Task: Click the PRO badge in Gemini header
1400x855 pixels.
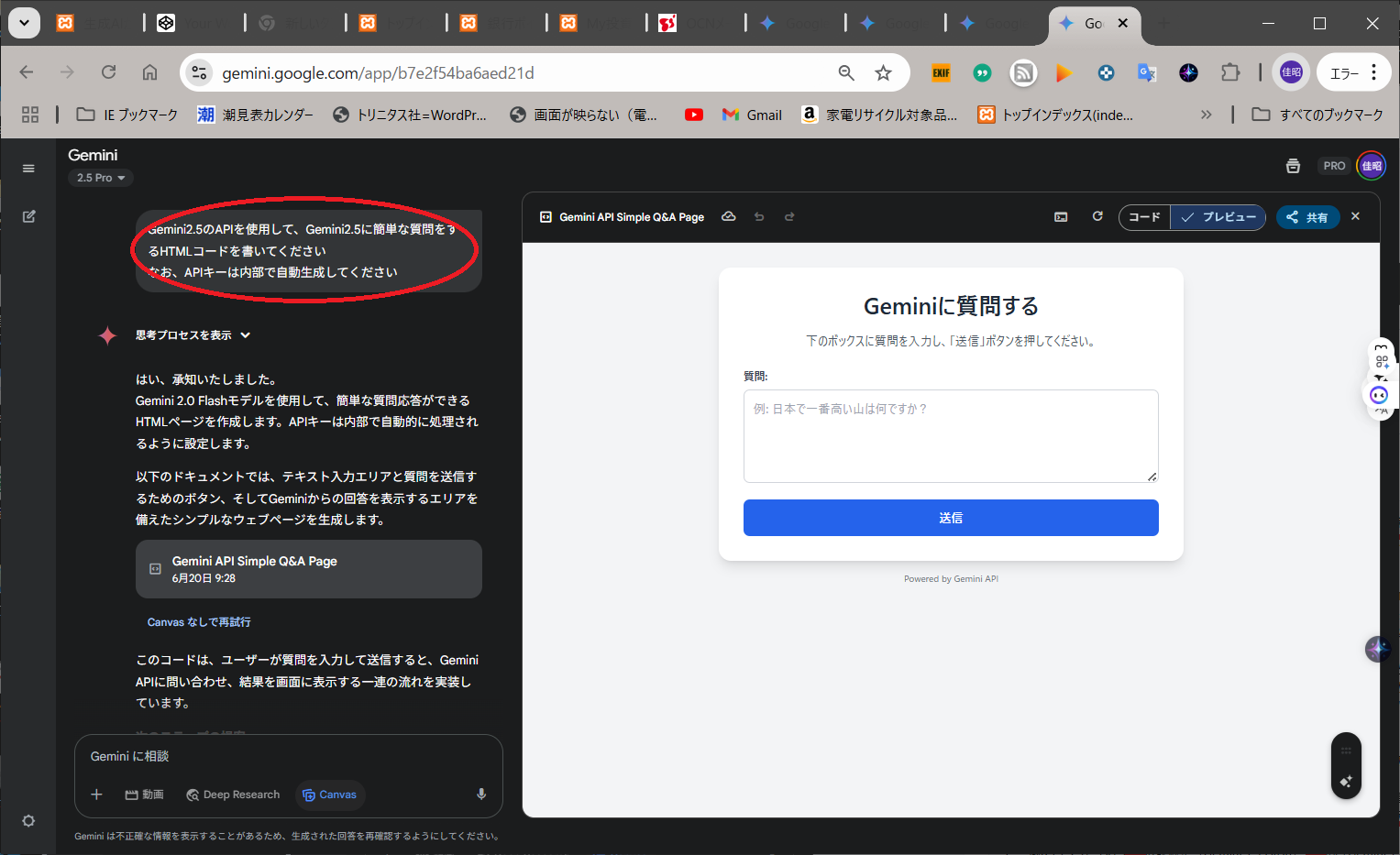Action: click(1334, 166)
